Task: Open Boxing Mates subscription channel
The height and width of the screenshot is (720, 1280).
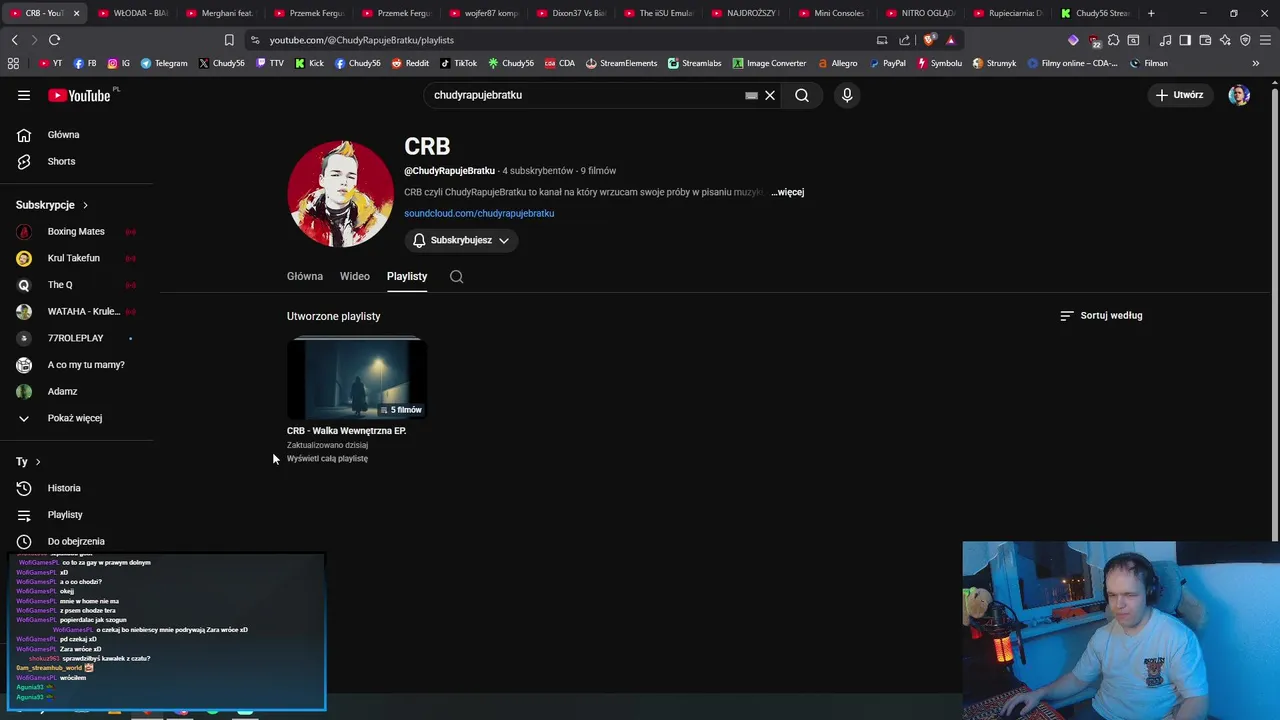Action: (x=76, y=232)
